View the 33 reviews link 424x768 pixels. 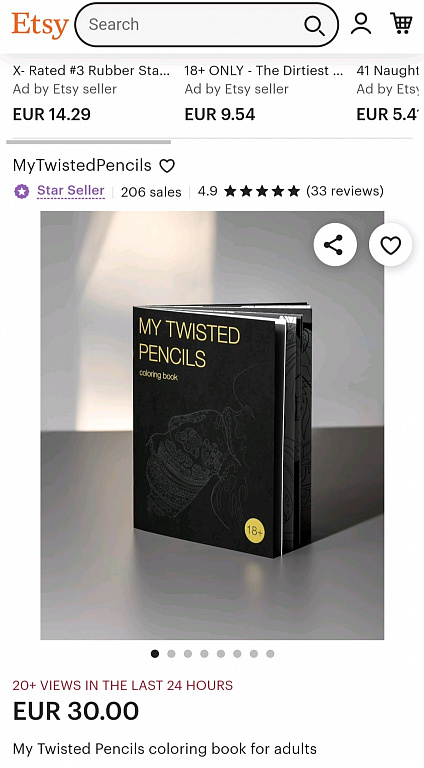[345, 191]
